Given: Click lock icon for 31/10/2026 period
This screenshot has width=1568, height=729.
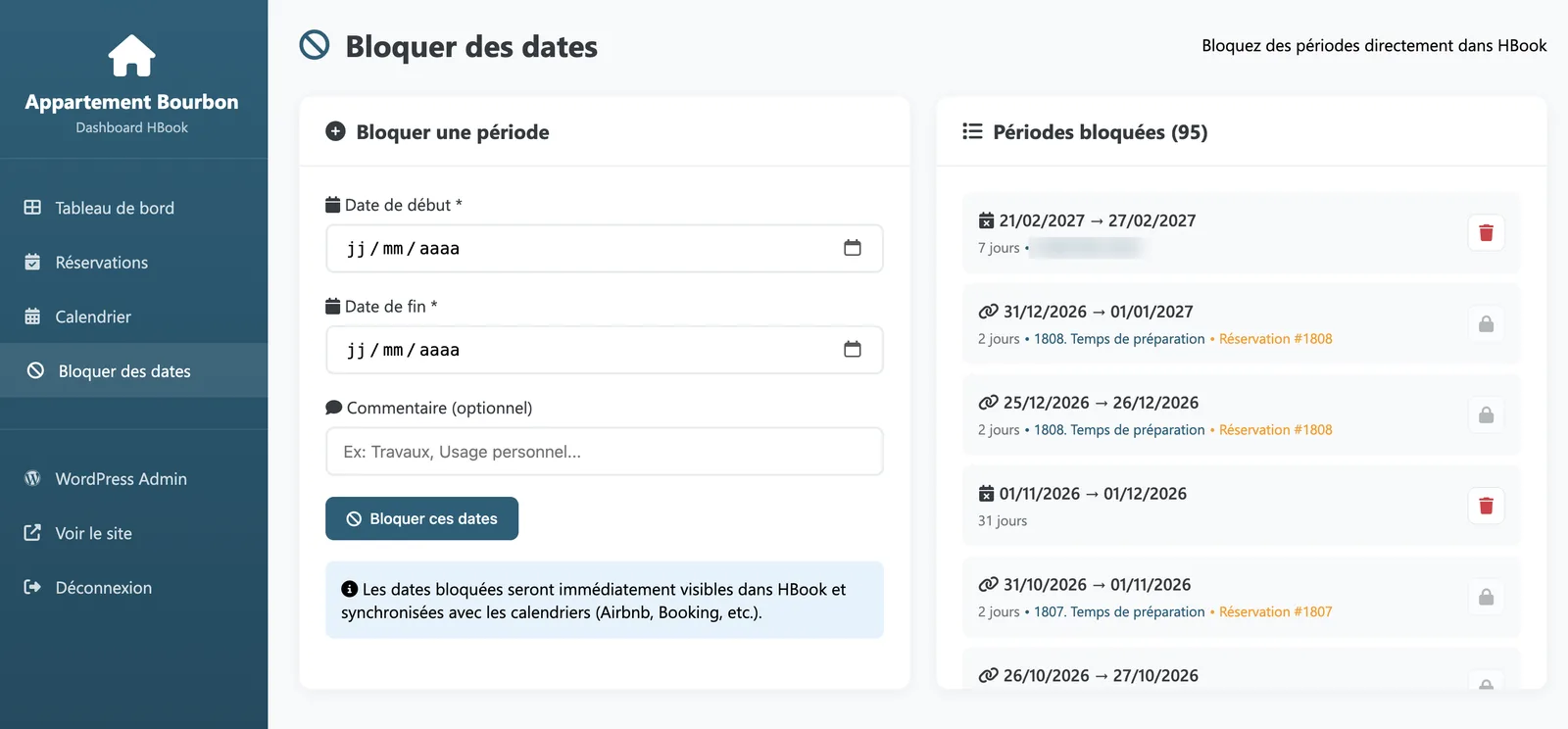Looking at the screenshot, I should (1486, 597).
